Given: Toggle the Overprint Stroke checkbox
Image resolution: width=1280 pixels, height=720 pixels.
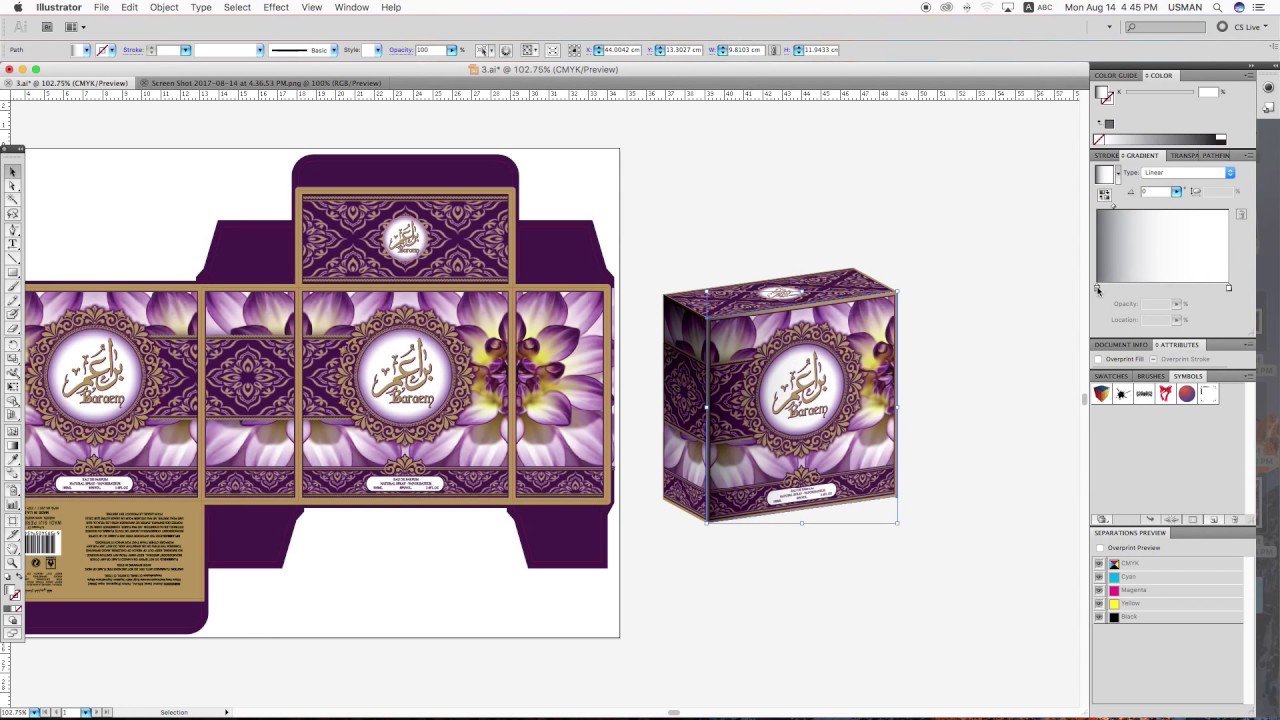Looking at the screenshot, I should click(1153, 359).
